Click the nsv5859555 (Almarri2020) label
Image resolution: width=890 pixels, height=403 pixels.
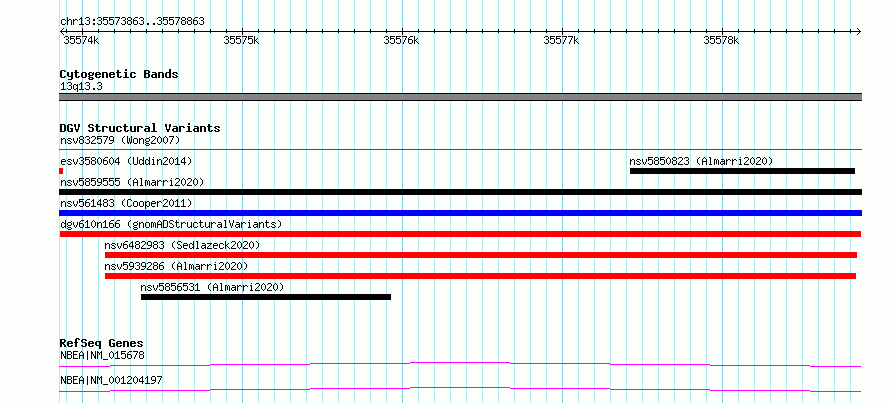coord(132,182)
